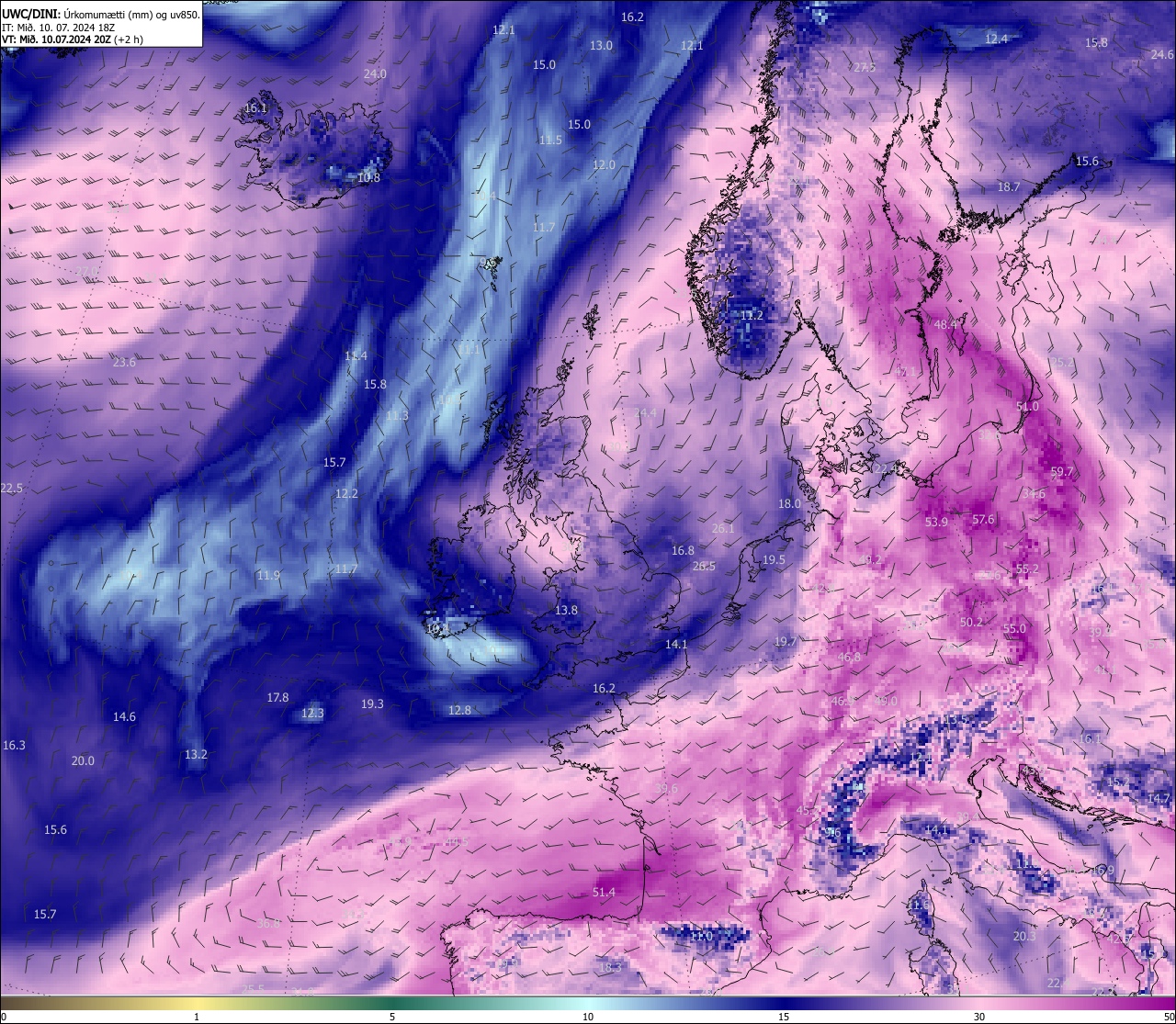Click the 27.5 value label
This screenshot has width=1176, height=1024.
(865, 67)
